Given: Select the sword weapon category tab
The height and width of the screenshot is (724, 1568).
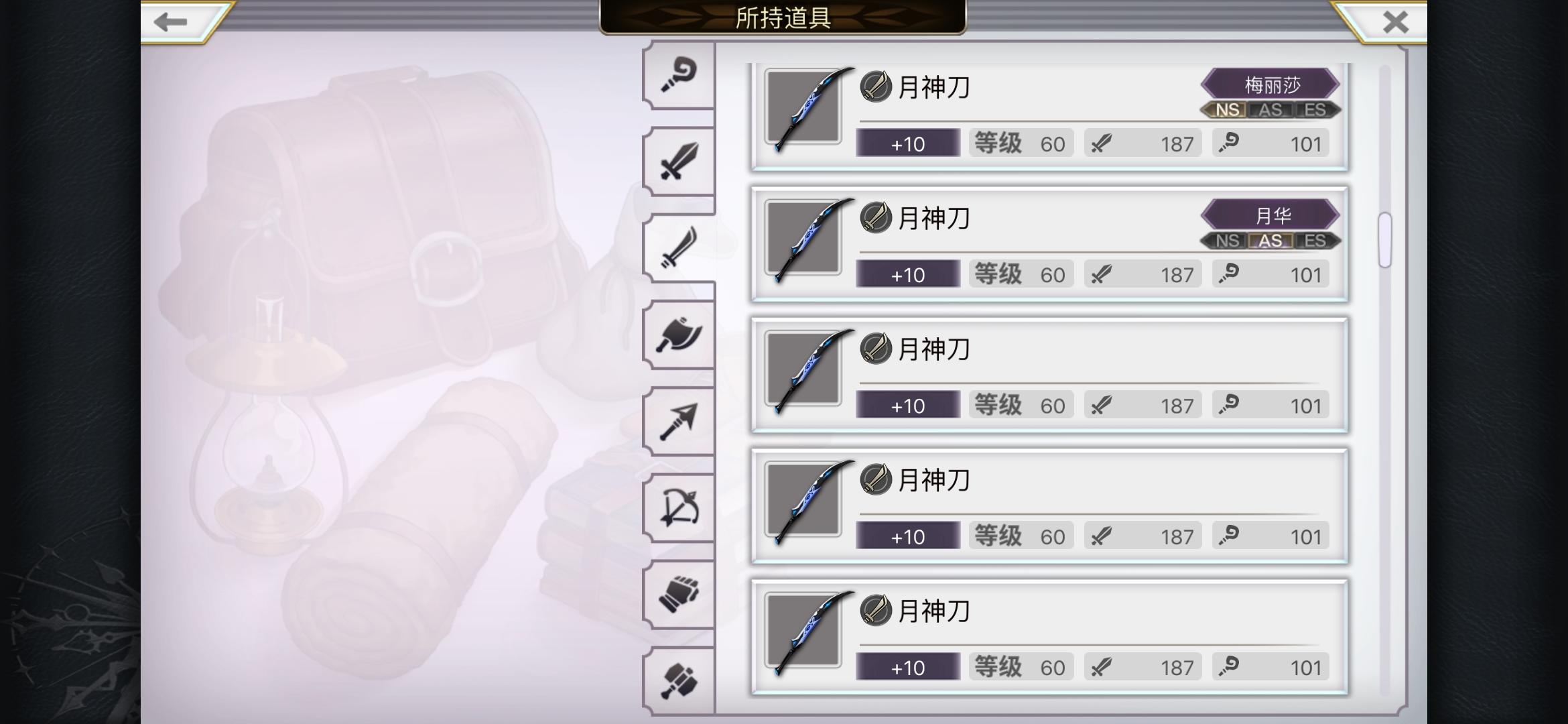Looking at the screenshot, I should pyautogui.click(x=679, y=162).
